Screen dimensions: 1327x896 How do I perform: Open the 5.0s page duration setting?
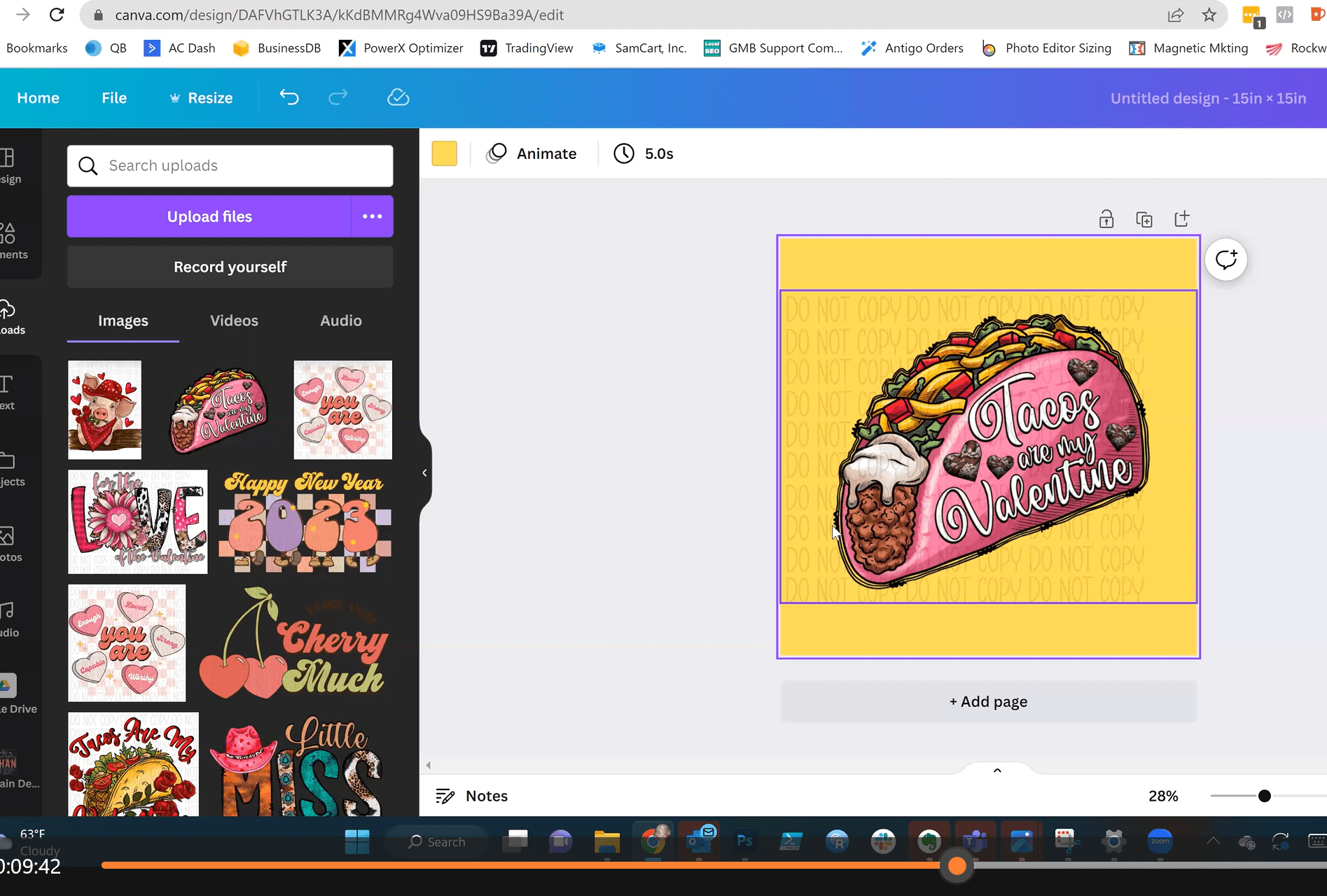click(x=644, y=153)
